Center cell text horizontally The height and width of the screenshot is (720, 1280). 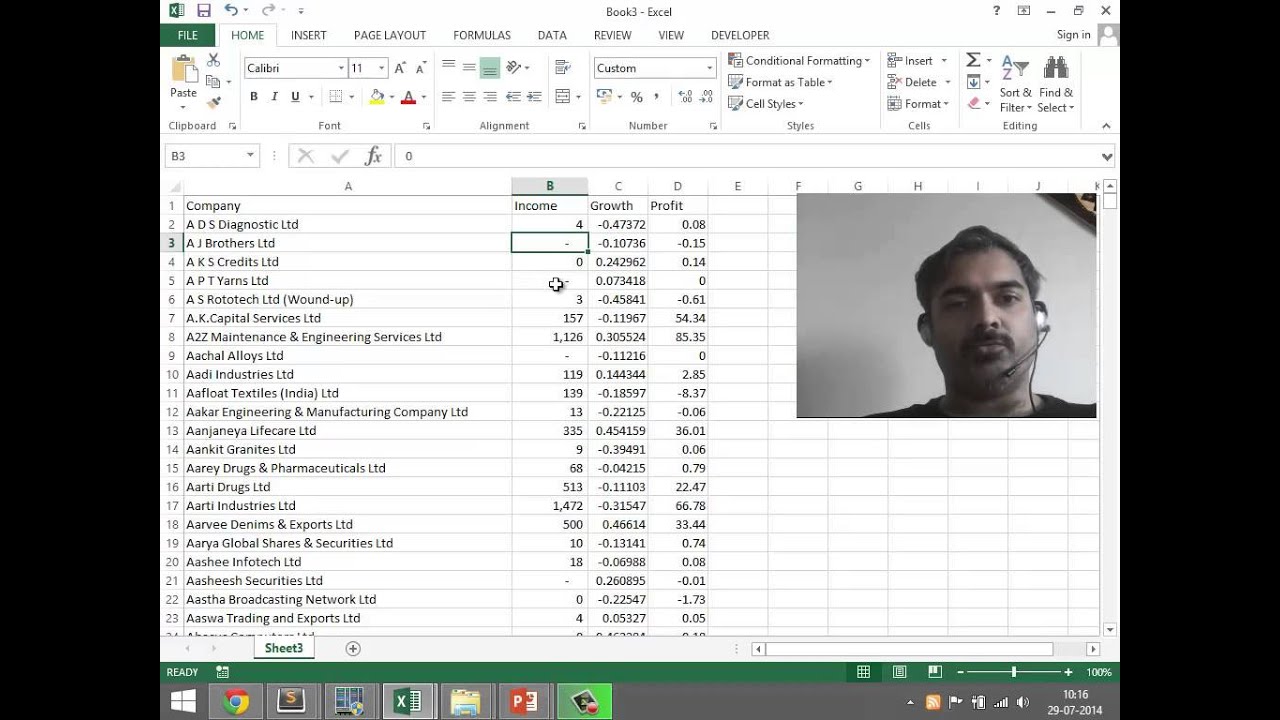pyautogui.click(x=469, y=97)
